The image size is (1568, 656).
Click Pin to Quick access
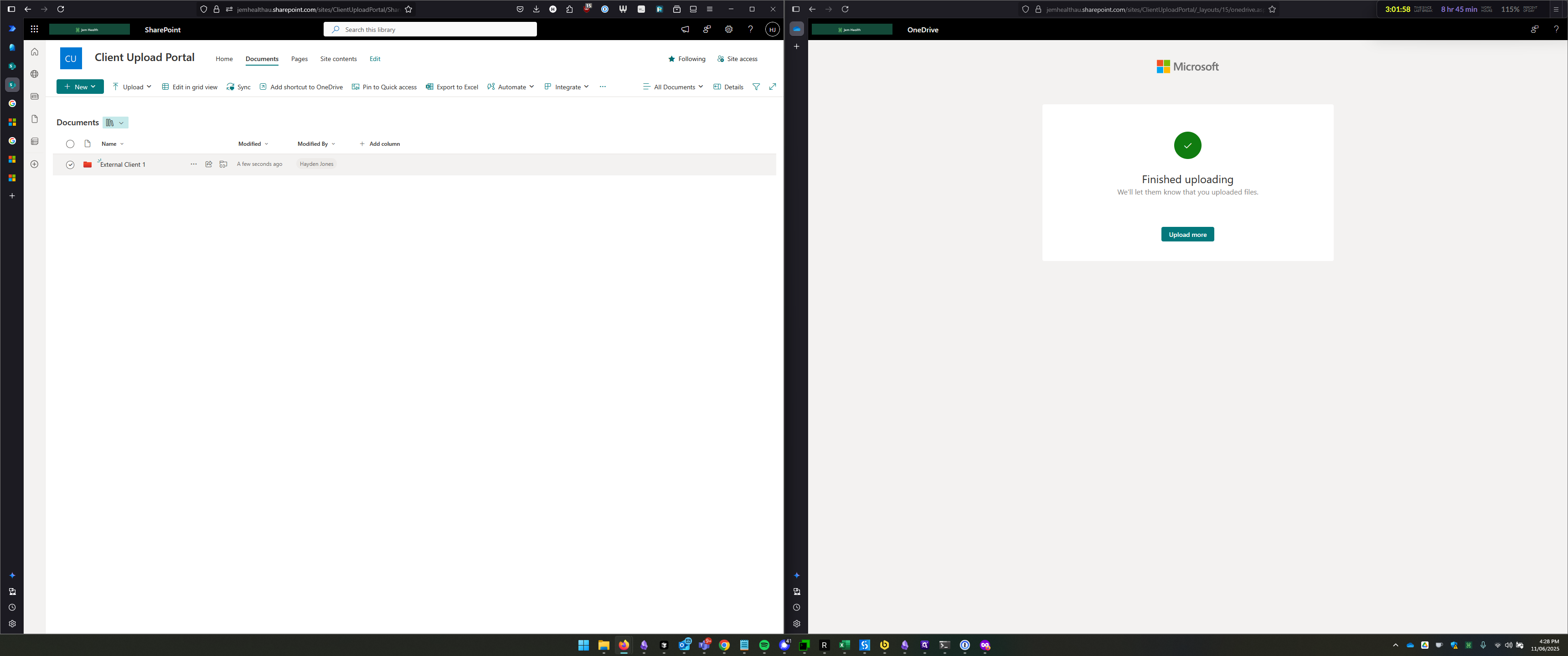click(x=384, y=87)
